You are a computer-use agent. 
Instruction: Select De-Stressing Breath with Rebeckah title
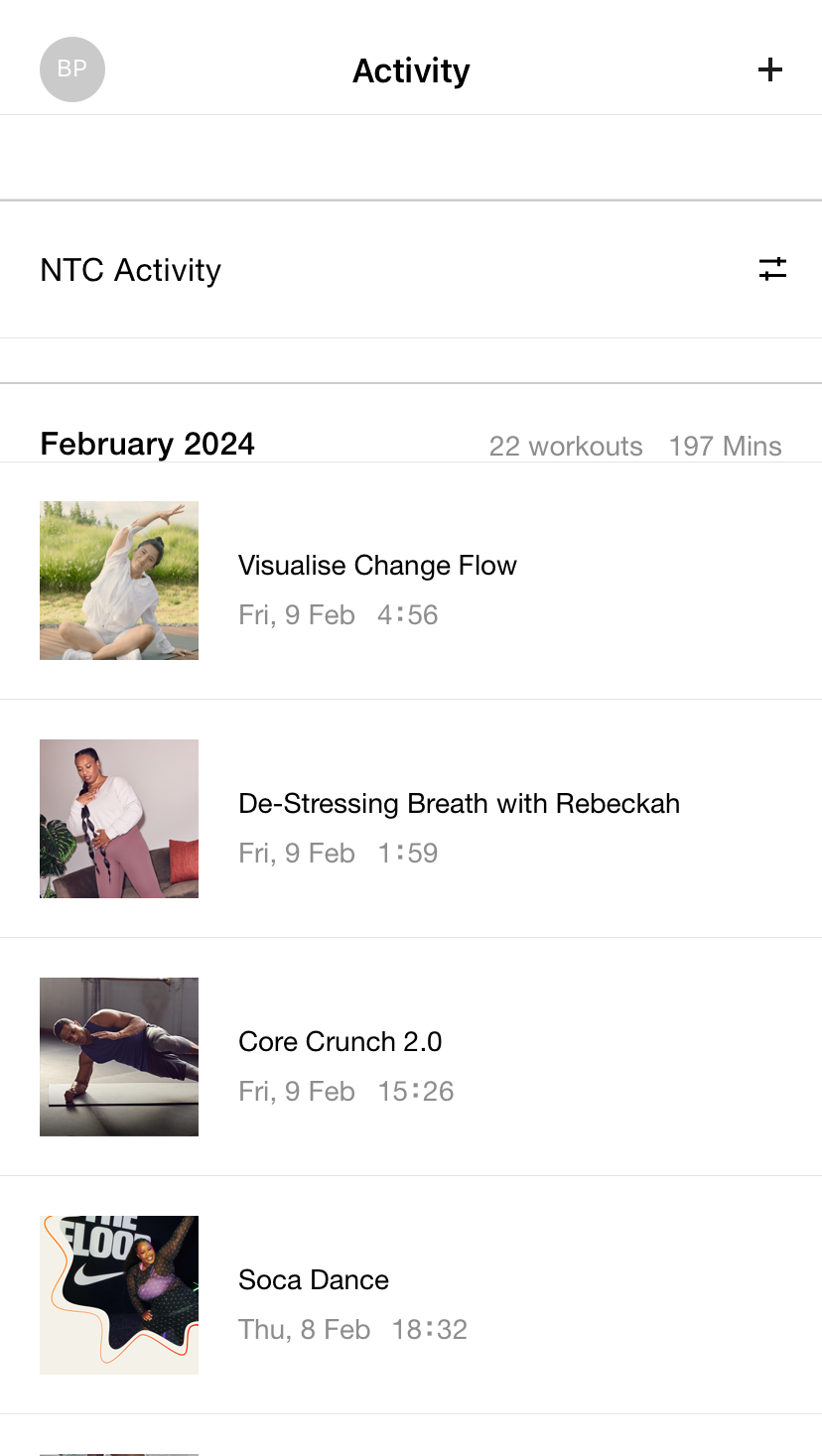tap(459, 804)
